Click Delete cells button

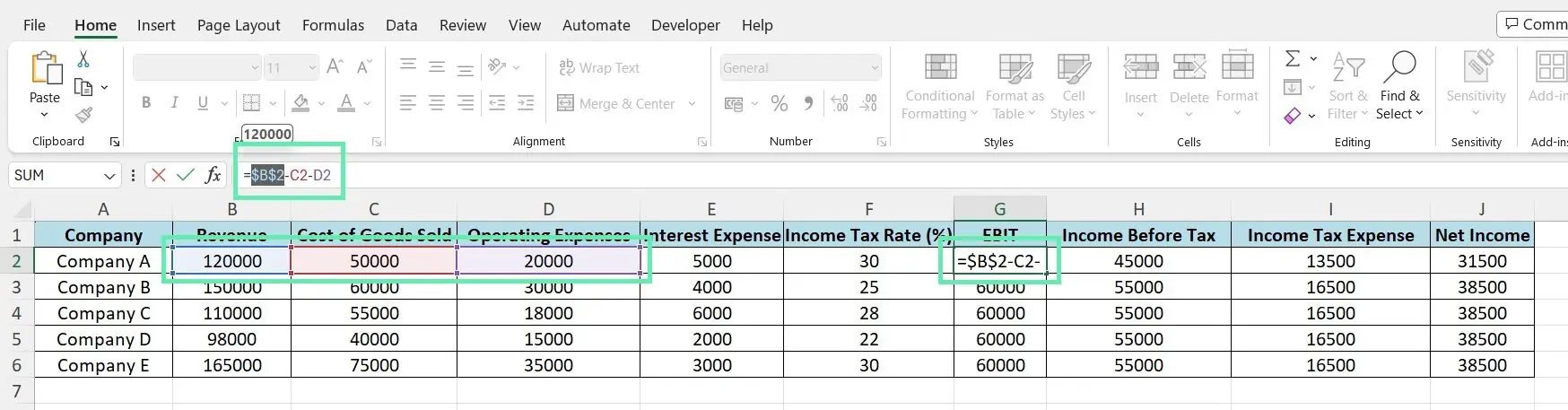[x=1189, y=86]
